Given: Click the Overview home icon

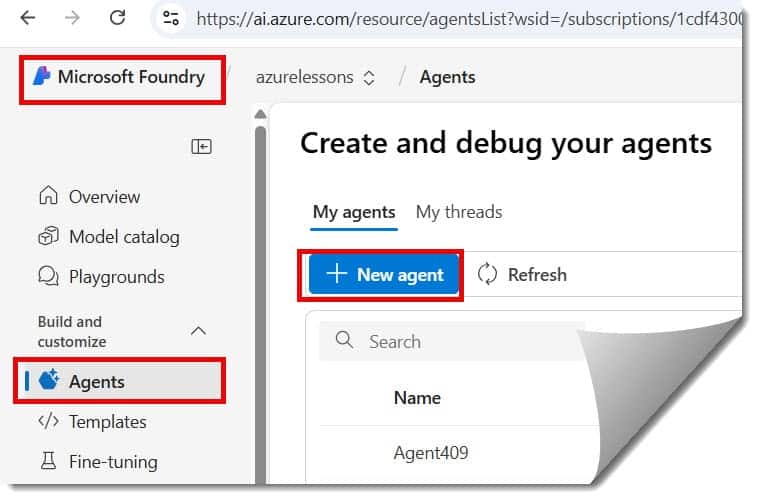Looking at the screenshot, I should tap(48, 196).
